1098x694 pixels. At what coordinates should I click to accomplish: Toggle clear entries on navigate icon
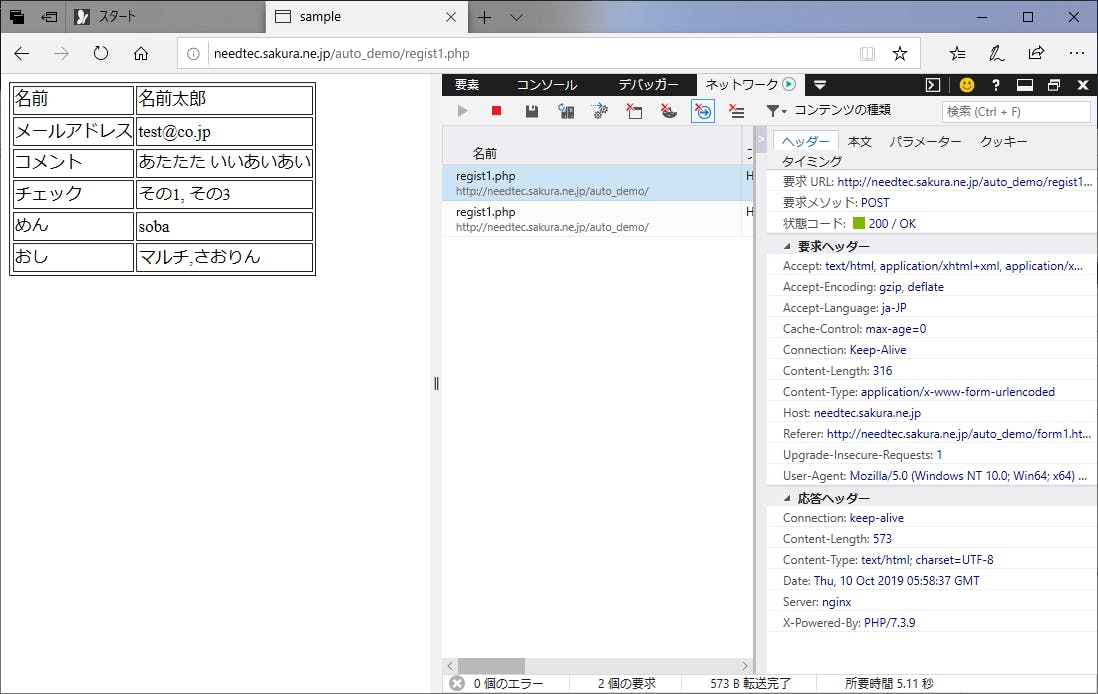[x=703, y=111]
